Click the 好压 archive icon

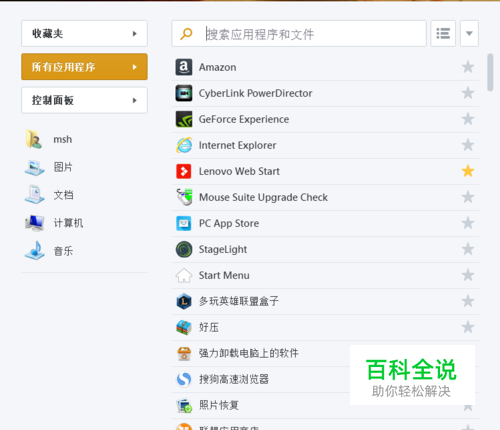tap(184, 327)
